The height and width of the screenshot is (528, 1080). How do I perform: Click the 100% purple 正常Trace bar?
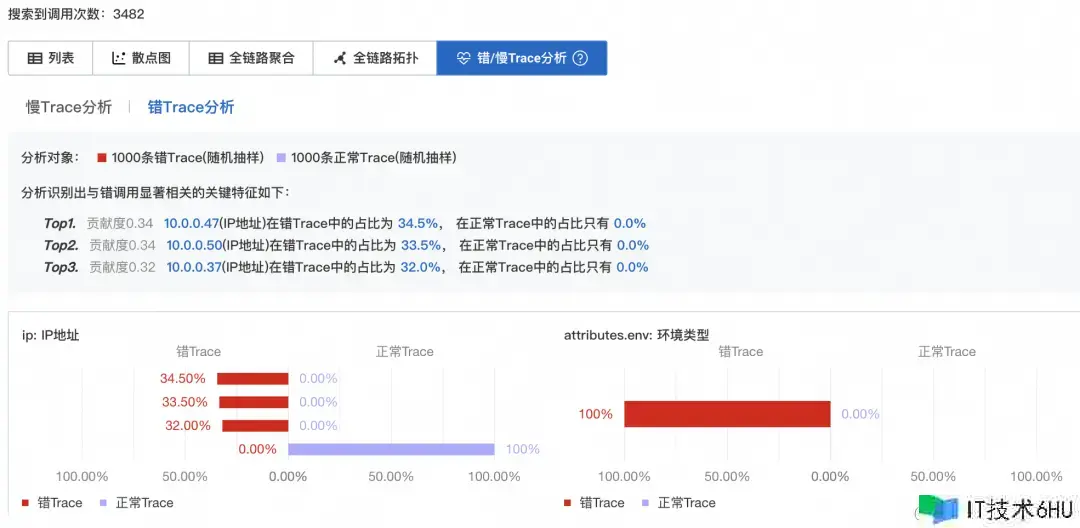tap(391, 449)
